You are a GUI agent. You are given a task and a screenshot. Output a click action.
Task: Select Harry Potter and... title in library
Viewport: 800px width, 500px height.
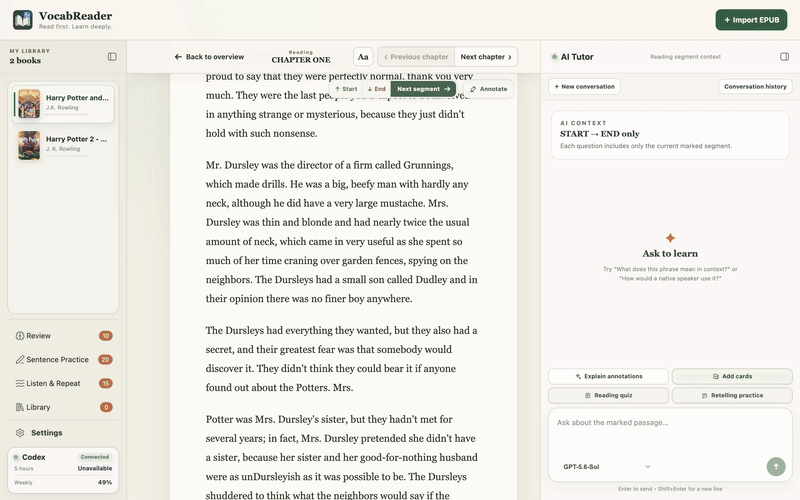point(77,97)
